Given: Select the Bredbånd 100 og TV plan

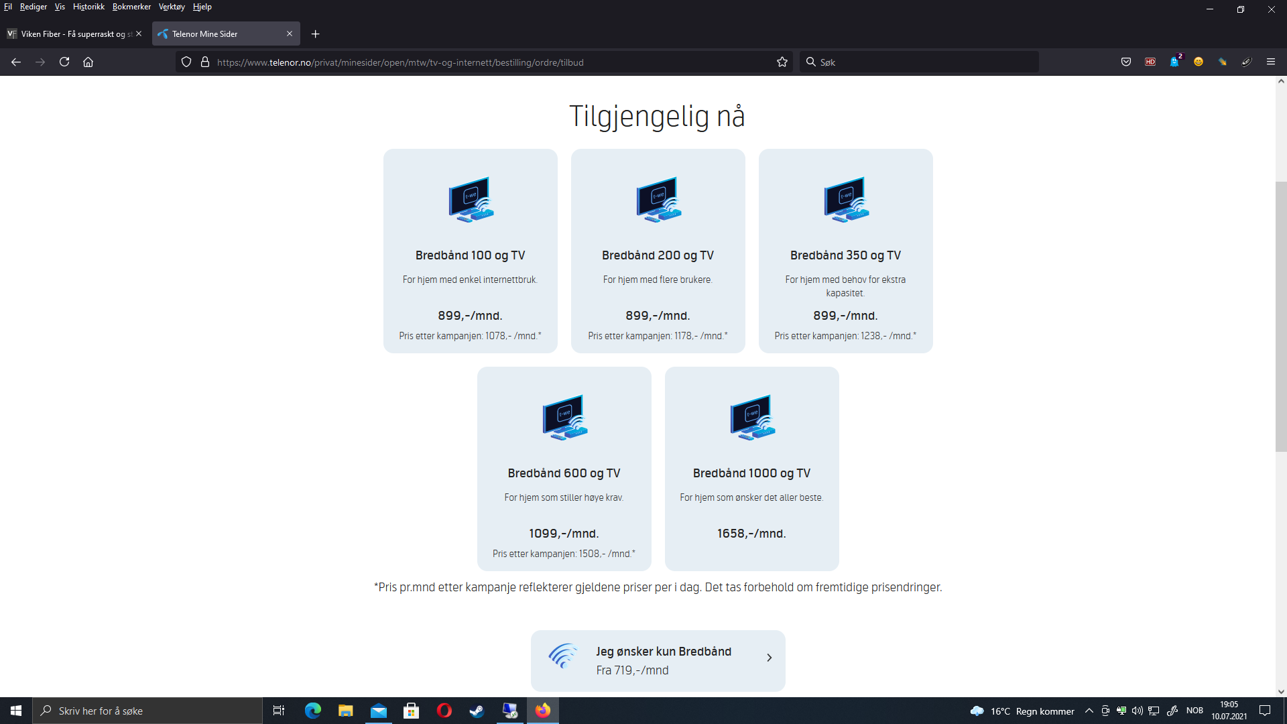Looking at the screenshot, I should 470,251.
